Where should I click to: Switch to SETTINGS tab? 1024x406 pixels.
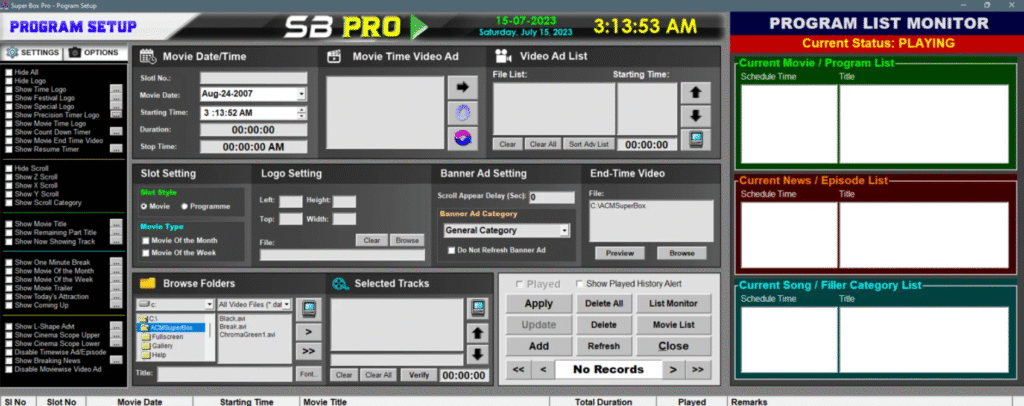coord(32,53)
